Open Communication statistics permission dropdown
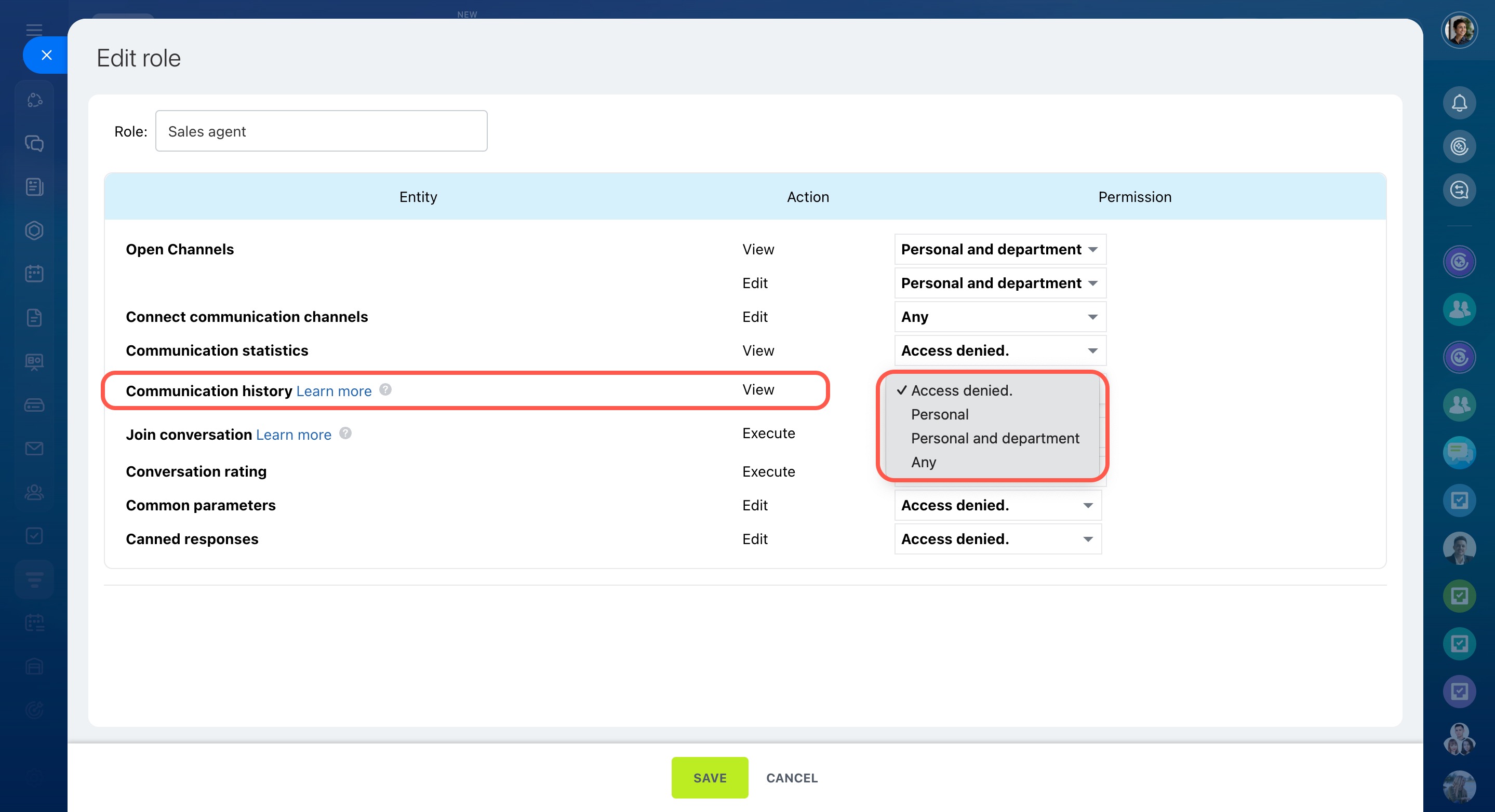This screenshot has height=812, width=1495. pyautogui.click(x=999, y=350)
